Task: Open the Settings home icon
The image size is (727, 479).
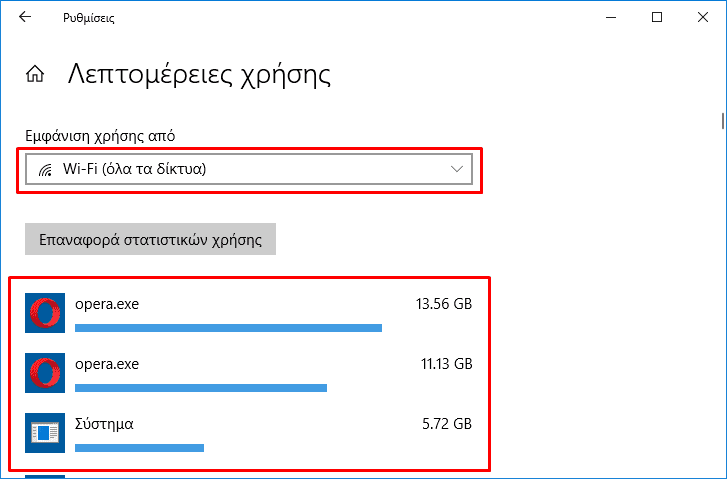Action: click(35, 74)
